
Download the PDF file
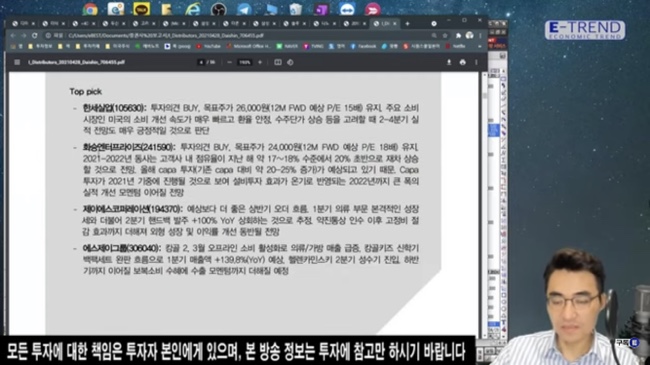click(x=449, y=62)
